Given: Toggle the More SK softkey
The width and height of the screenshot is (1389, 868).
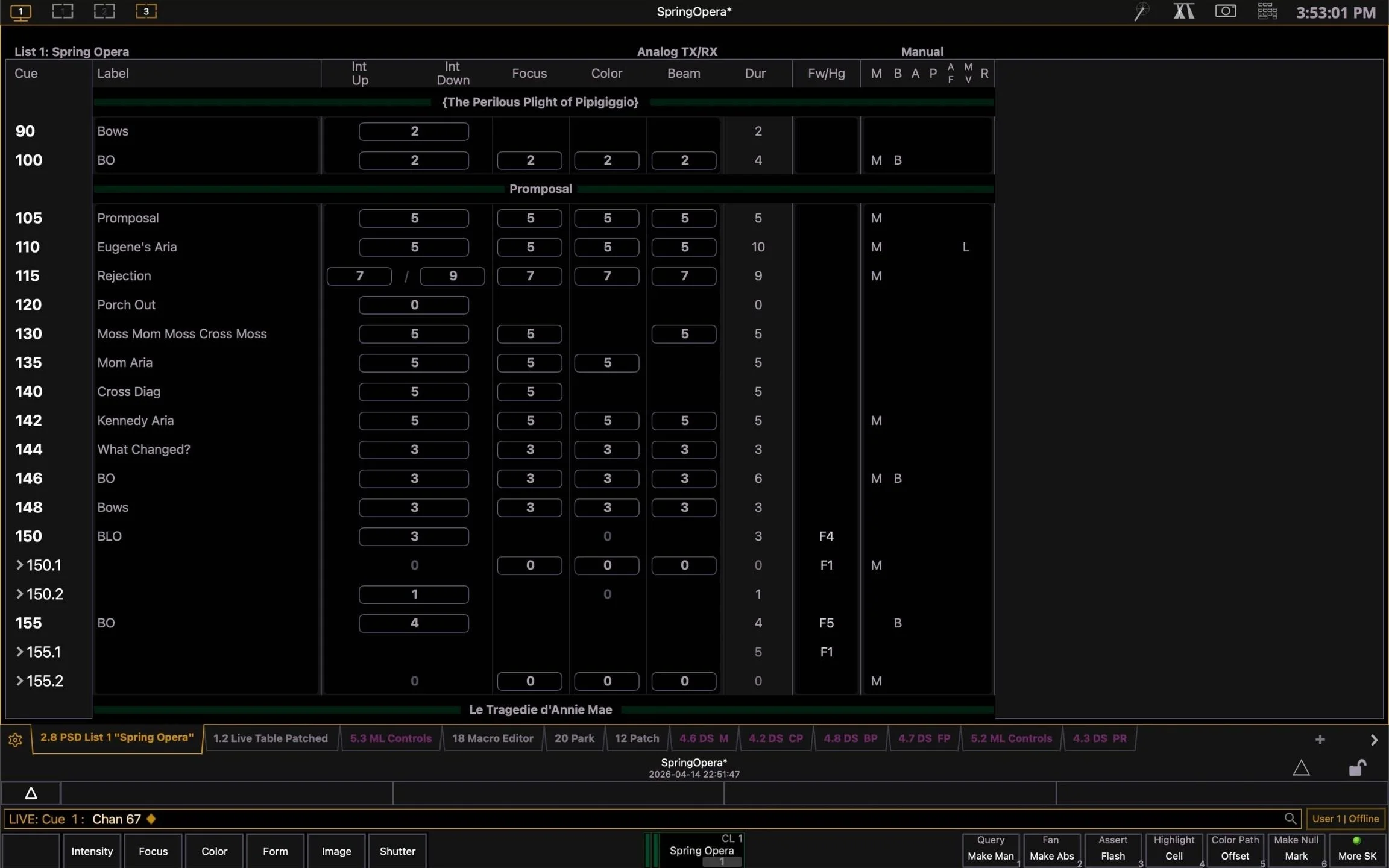Looking at the screenshot, I should tap(1357, 850).
